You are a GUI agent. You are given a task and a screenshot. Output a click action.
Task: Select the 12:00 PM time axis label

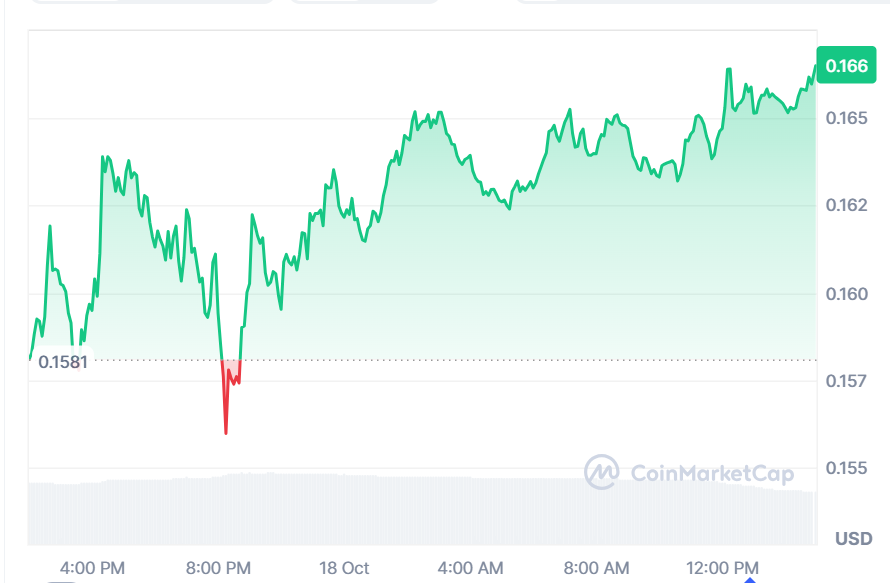[x=722, y=568]
